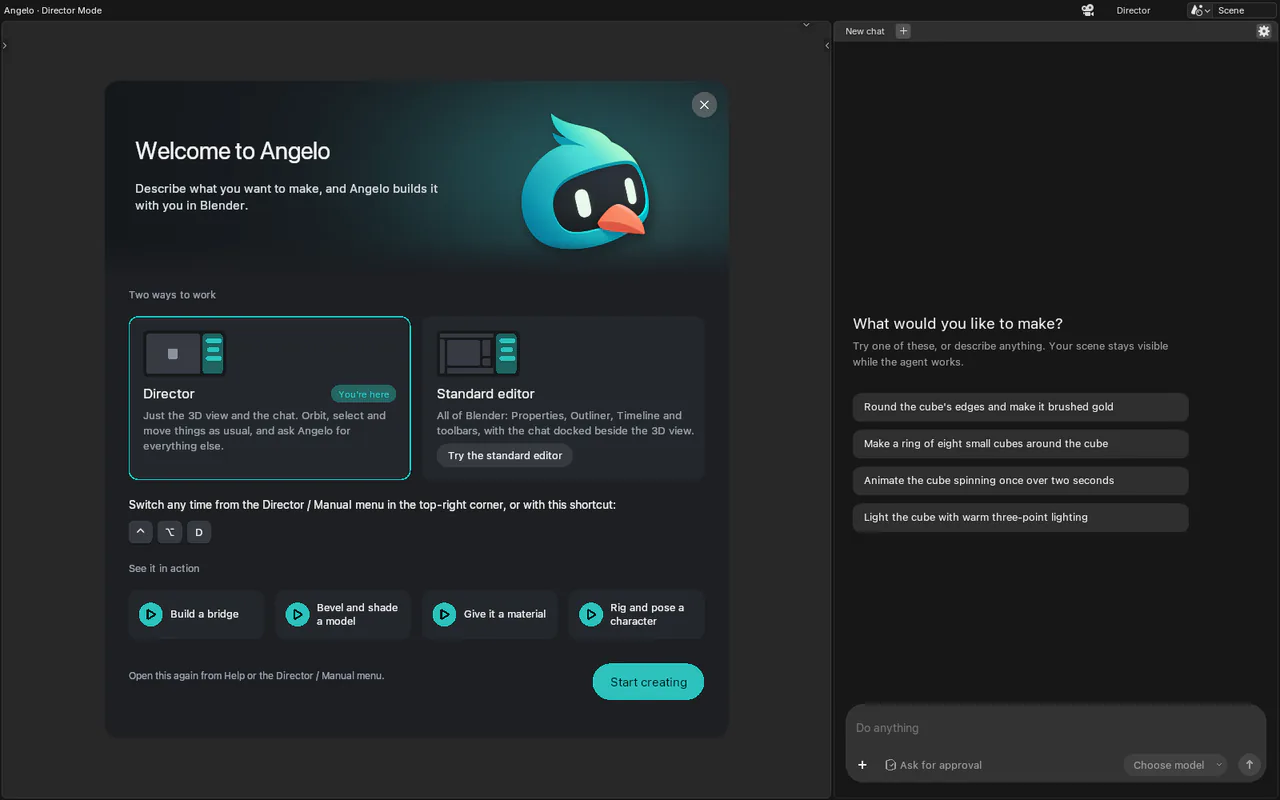1280x800 pixels.
Task: Click the You're here badge
Action: pos(364,394)
